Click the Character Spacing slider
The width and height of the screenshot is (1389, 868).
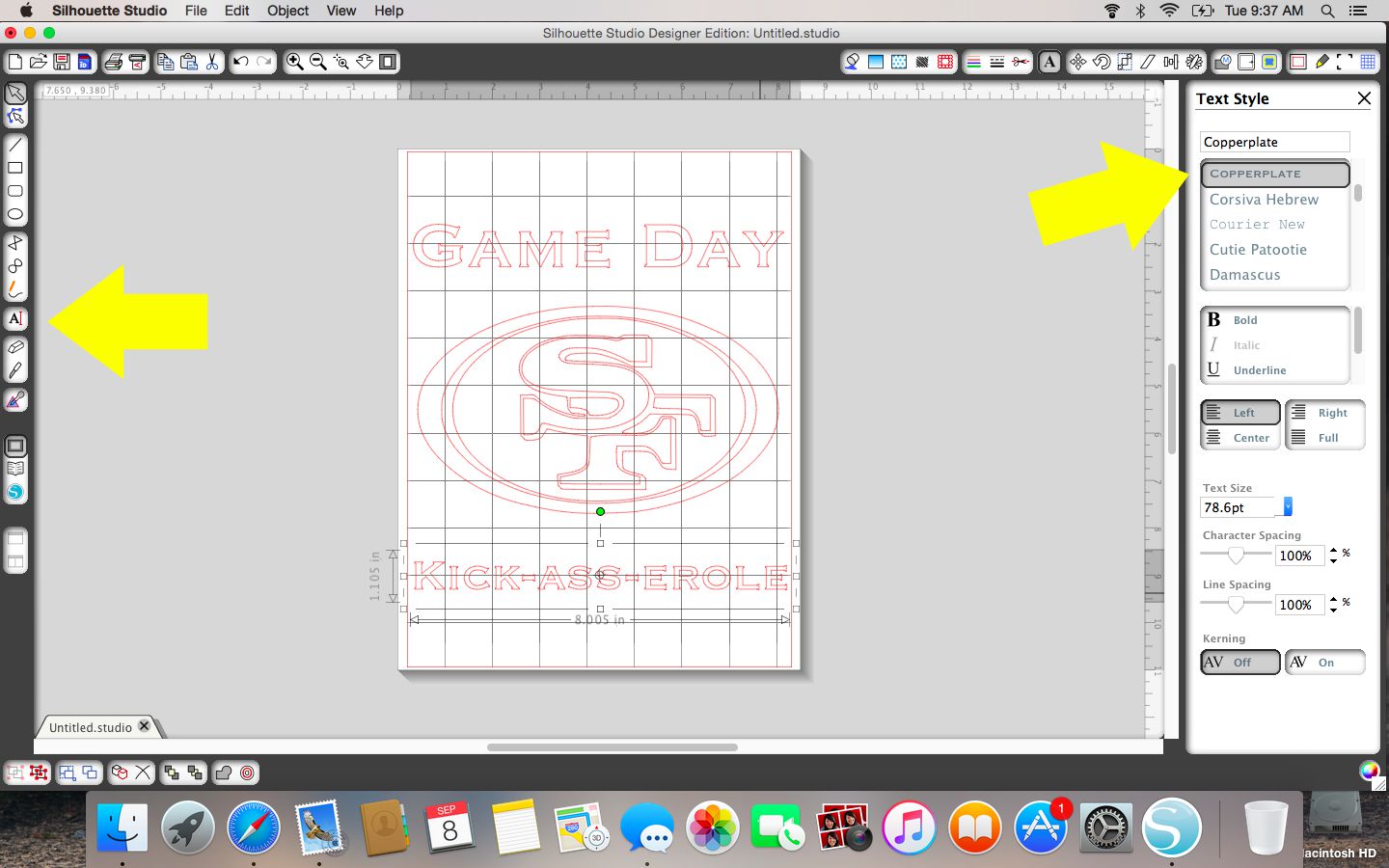(x=1236, y=555)
